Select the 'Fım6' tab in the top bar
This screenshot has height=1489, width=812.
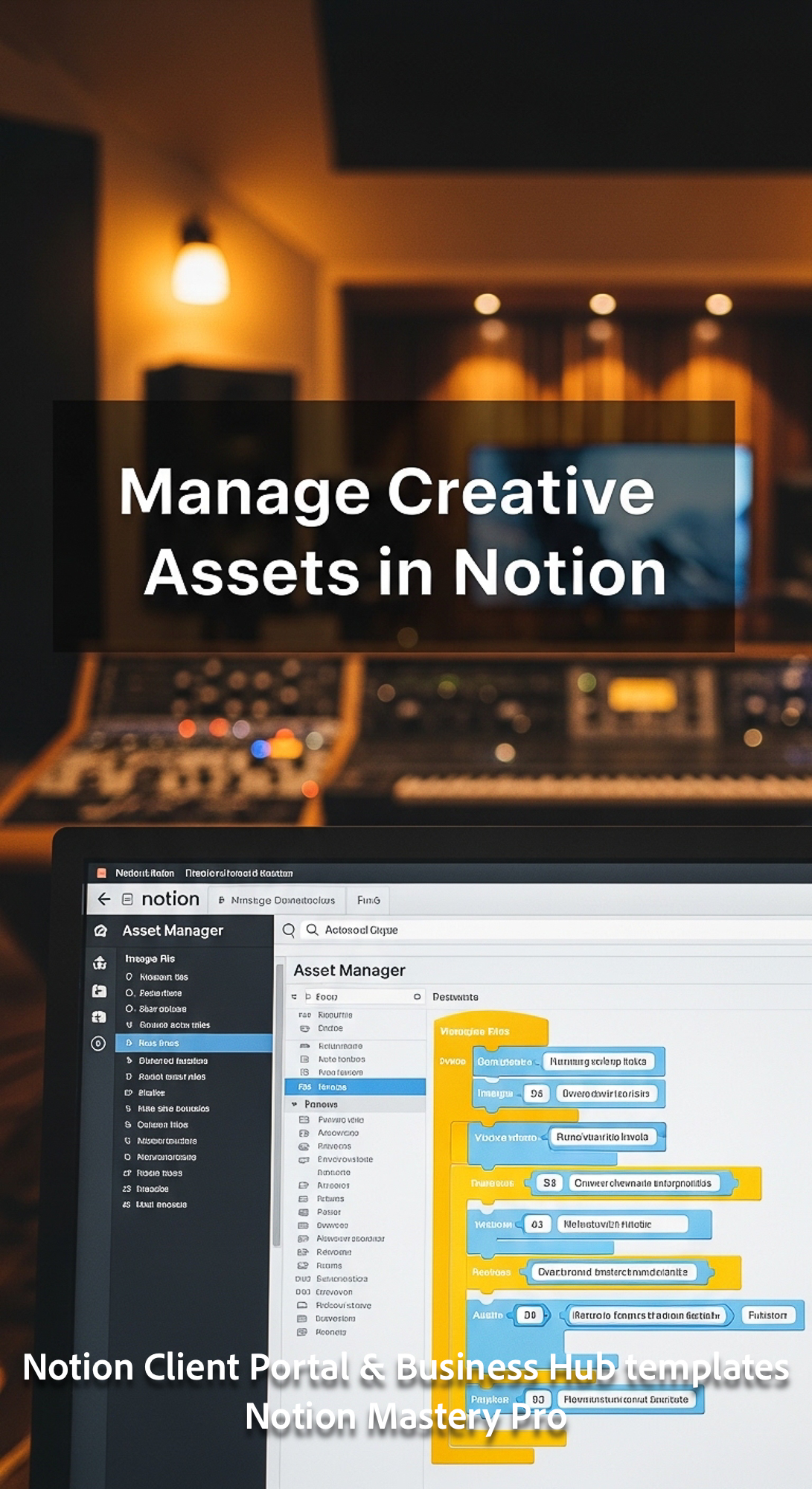[368, 900]
